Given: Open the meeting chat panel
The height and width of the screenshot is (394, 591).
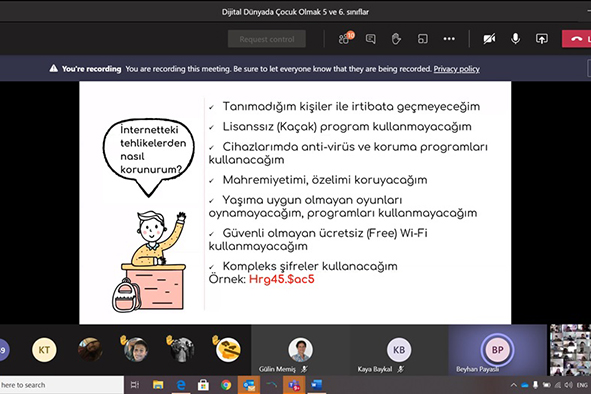Looking at the screenshot, I should pyautogui.click(x=371, y=39).
